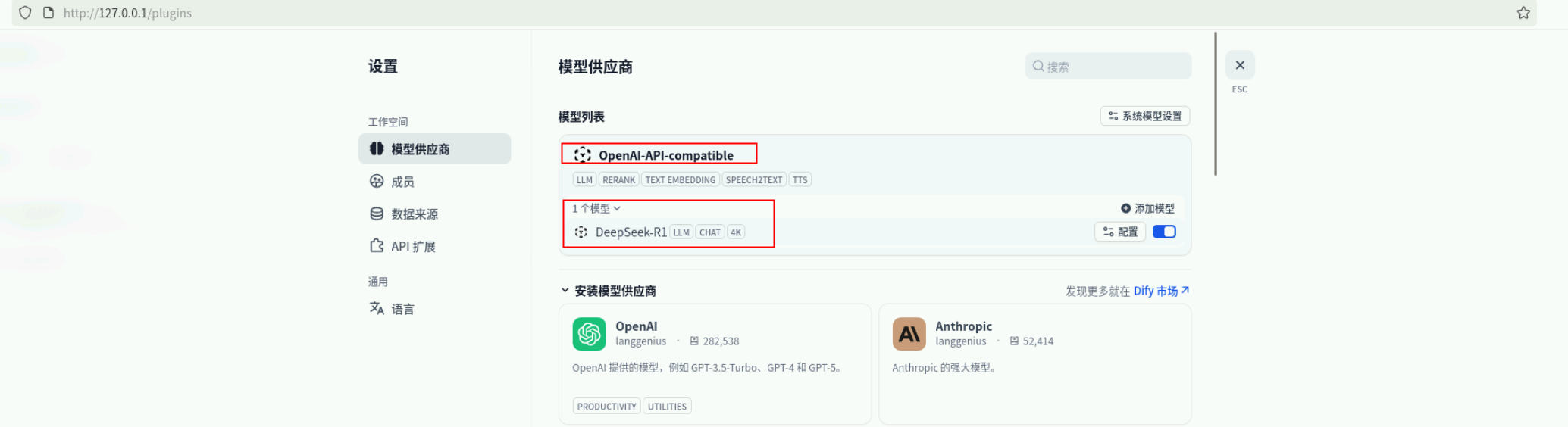1568x427 pixels.
Task: Click langgenius author on OpenAI card
Action: (x=641, y=341)
